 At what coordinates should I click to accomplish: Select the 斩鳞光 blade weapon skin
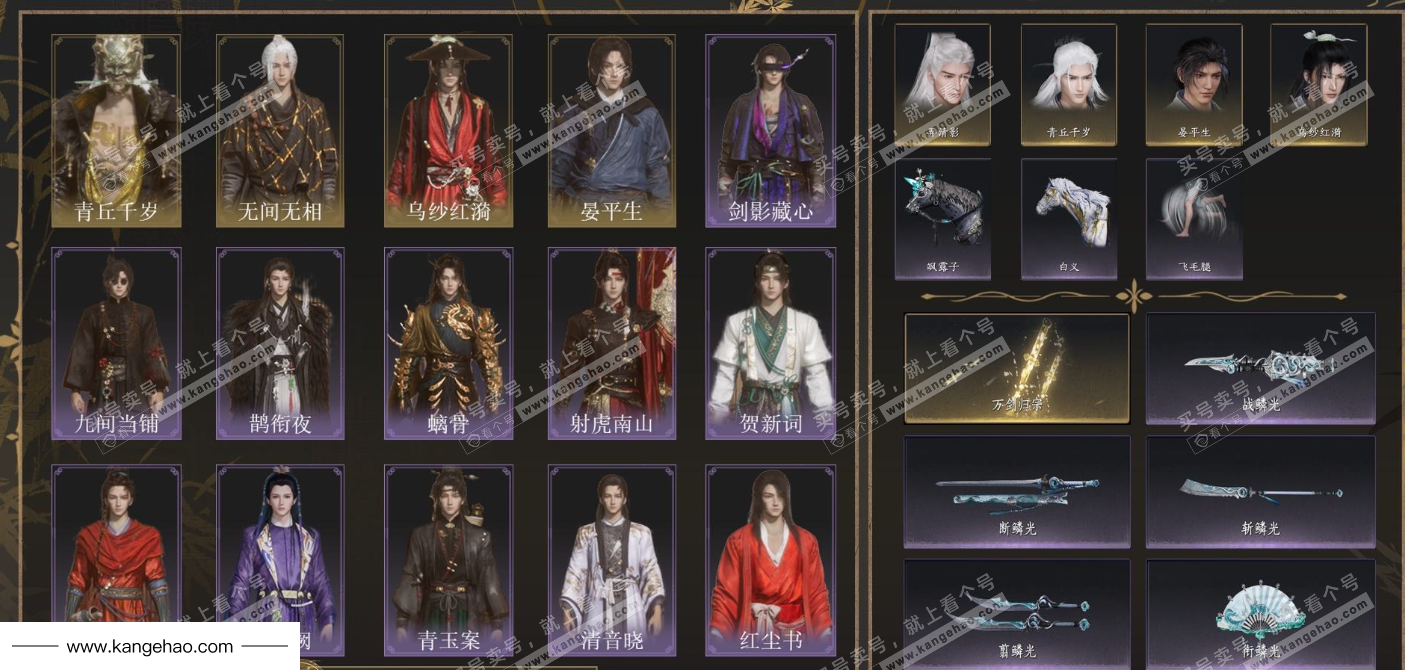click(x=1260, y=492)
